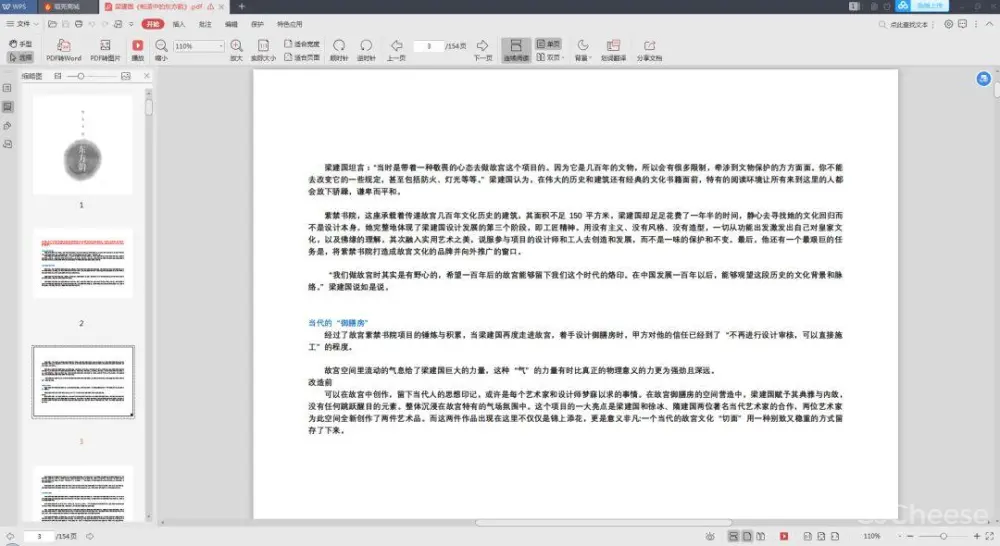Screen dimensions: 1000x546
Task: Click the PDF转Word conversion icon
Action: [x=63, y=46]
